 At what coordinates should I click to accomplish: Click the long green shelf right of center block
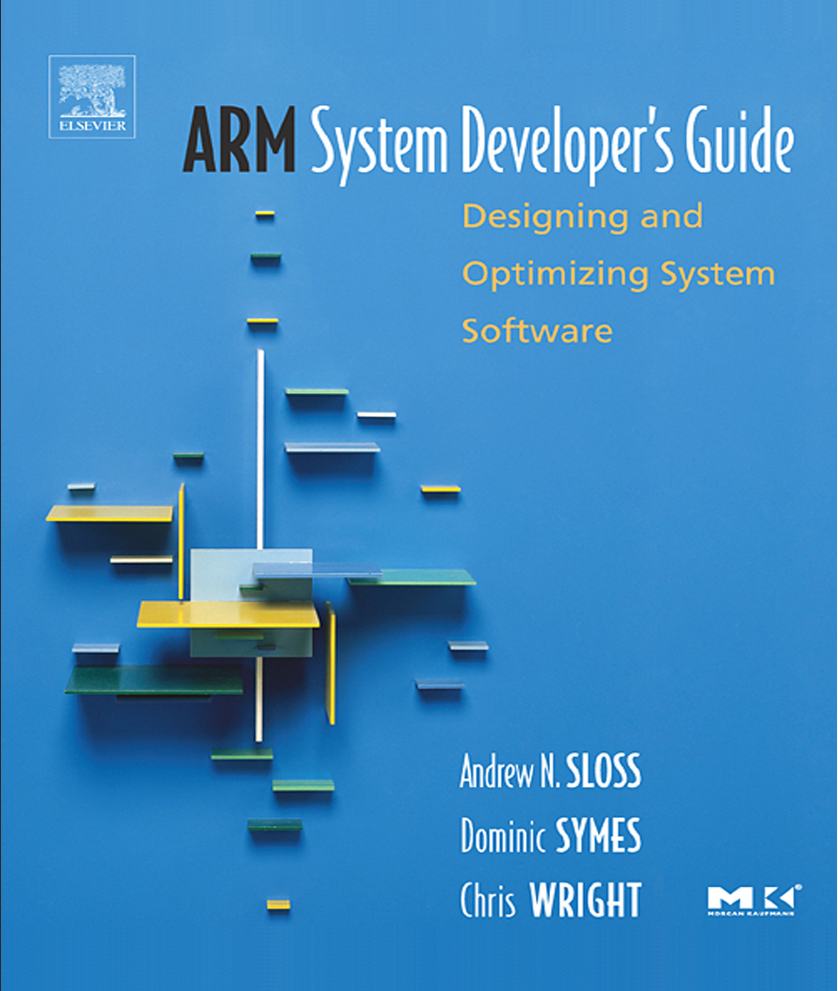(x=420, y=576)
